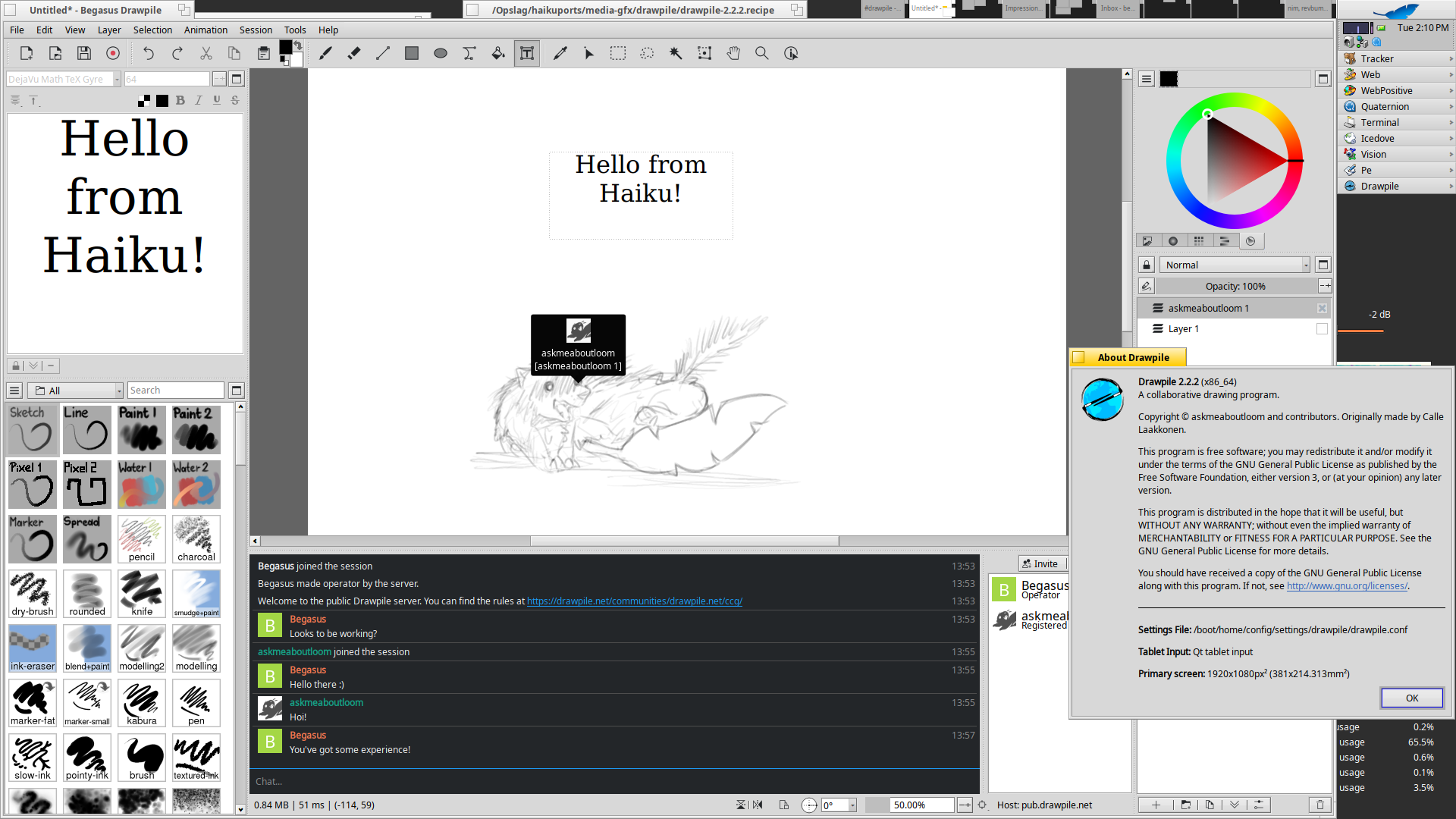Toggle Underline text formatting
Screen dimensions: 1456x819
(x=217, y=100)
